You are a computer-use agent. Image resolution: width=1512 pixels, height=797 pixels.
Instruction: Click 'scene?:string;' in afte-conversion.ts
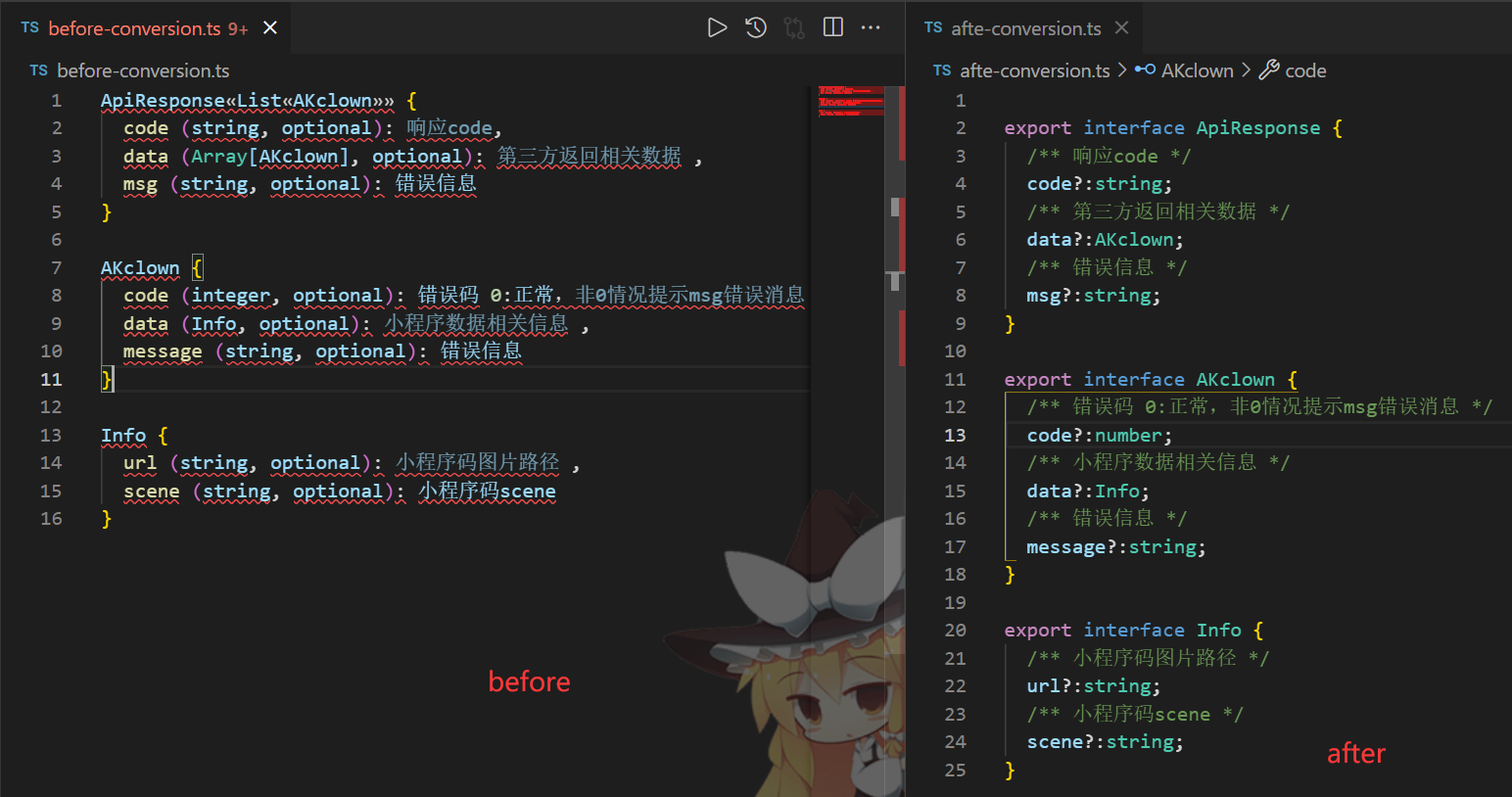click(1106, 742)
